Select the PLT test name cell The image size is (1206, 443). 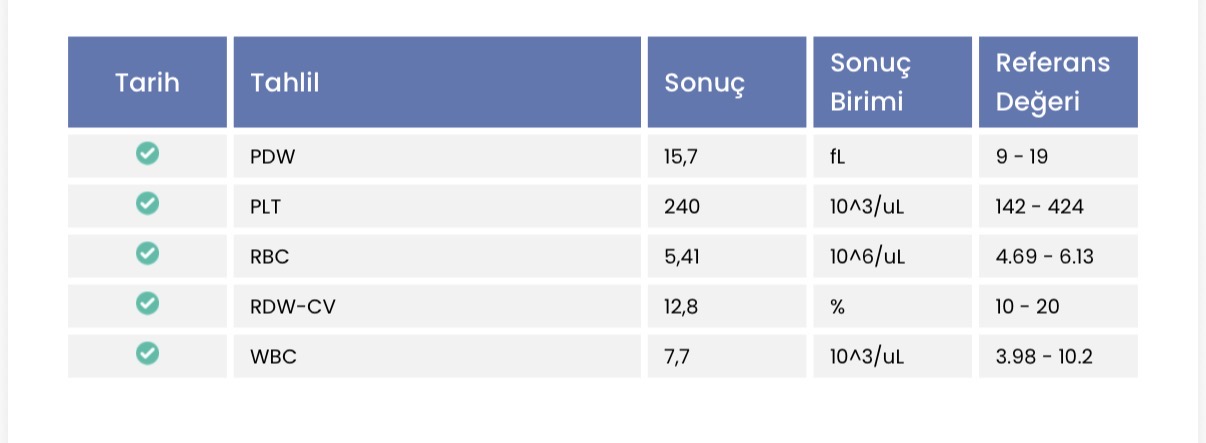(437, 206)
